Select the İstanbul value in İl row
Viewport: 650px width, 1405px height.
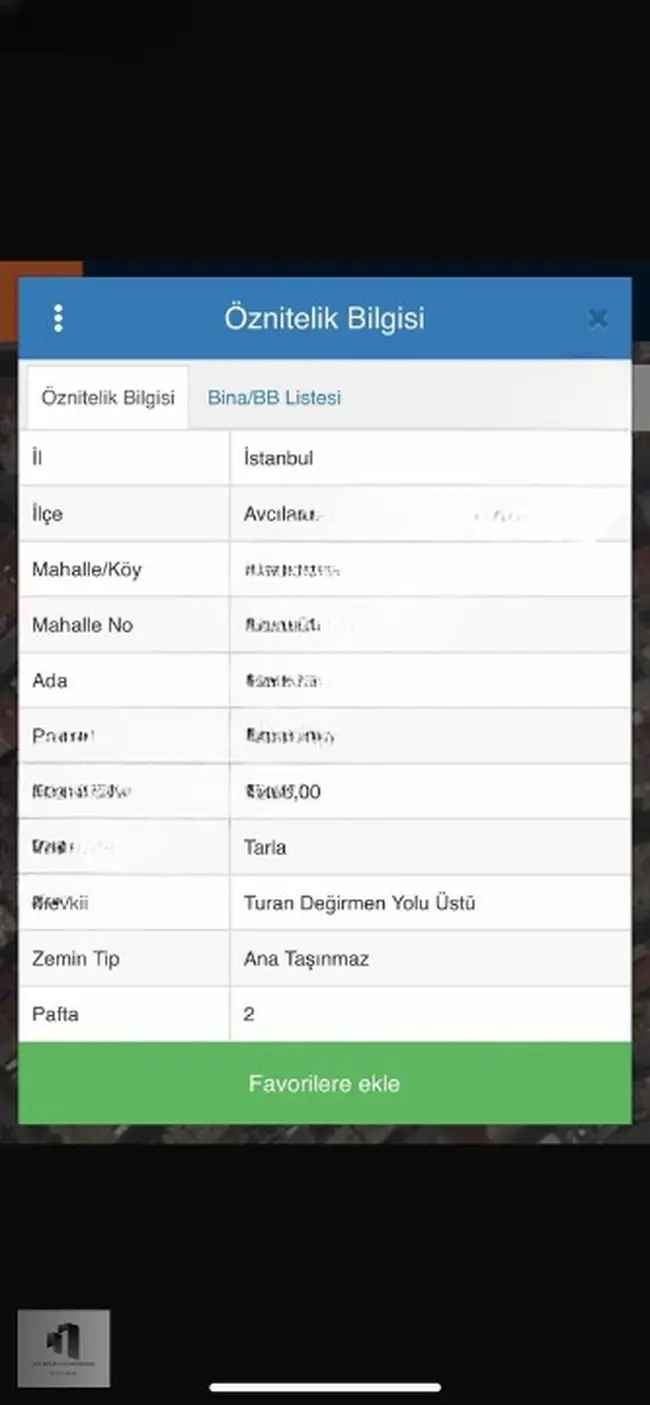[x=278, y=458]
